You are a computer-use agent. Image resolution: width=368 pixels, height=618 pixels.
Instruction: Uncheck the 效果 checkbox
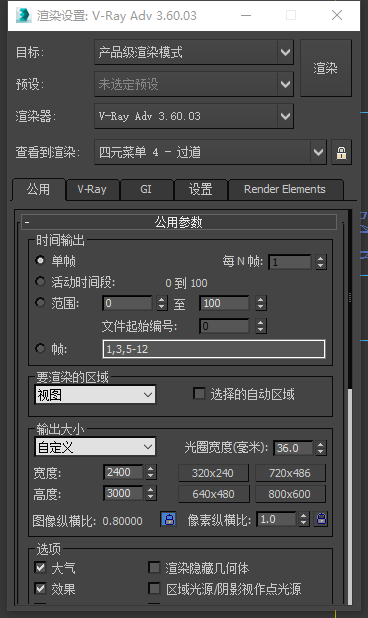coord(40,588)
